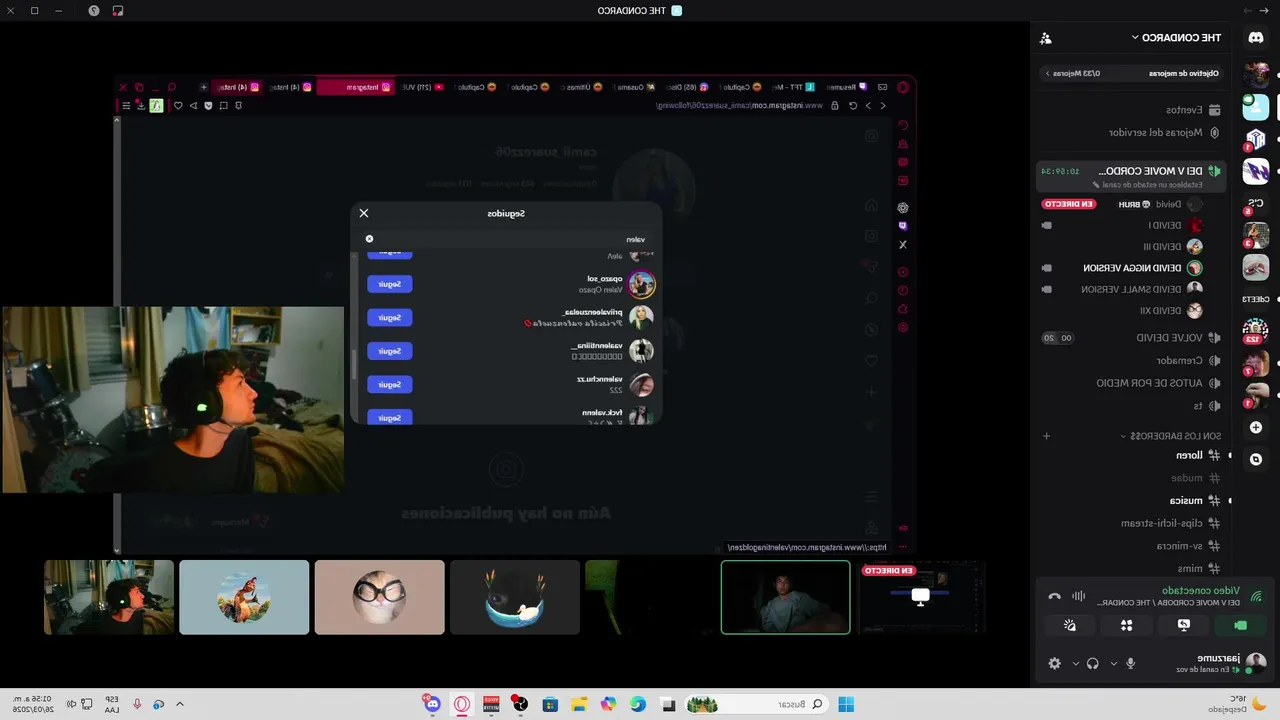Focus the green-bordered webcam tile
Image resolution: width=1280 pixels, height=720 pixels.
786,597
